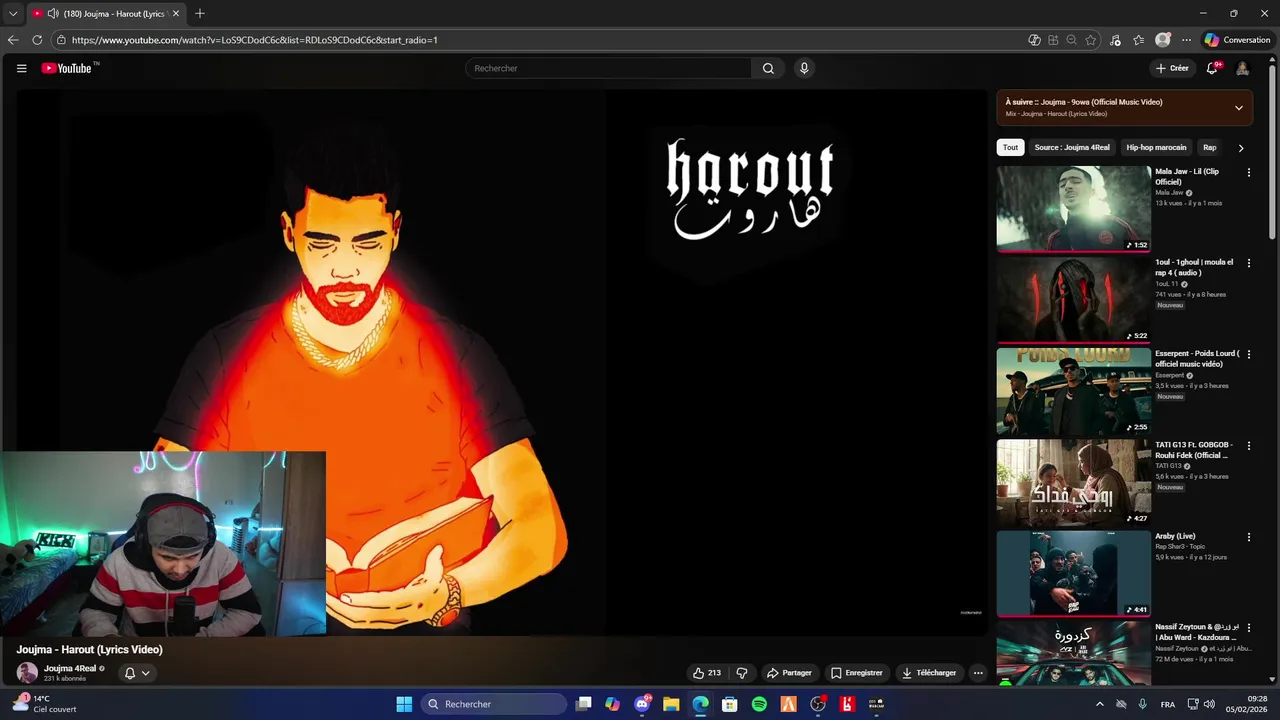Screen dimensions: 1280x720
Task: Open 1oul - 1ghoul video thumbnail
Action: click(1074, 299)
